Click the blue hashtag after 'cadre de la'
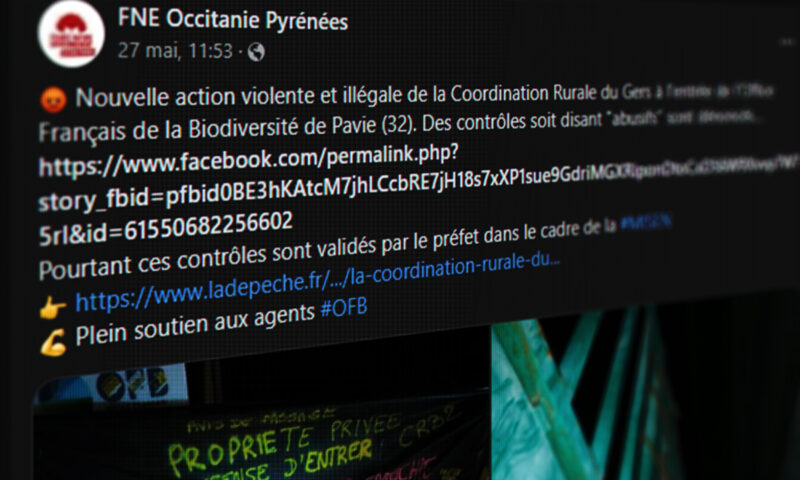800x480 pixels. pyautogui.click(x=645, y=222)
